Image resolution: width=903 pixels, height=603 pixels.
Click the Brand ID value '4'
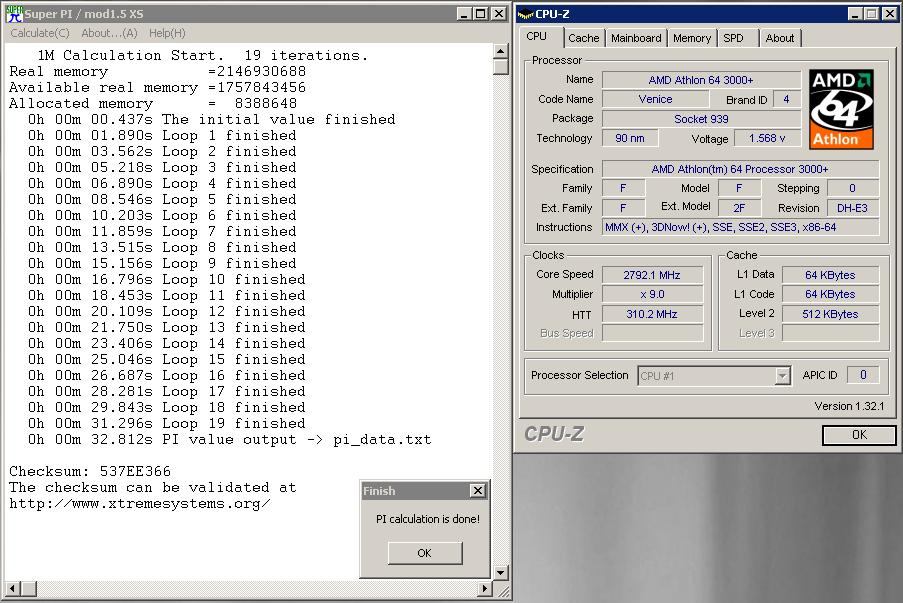786,99
